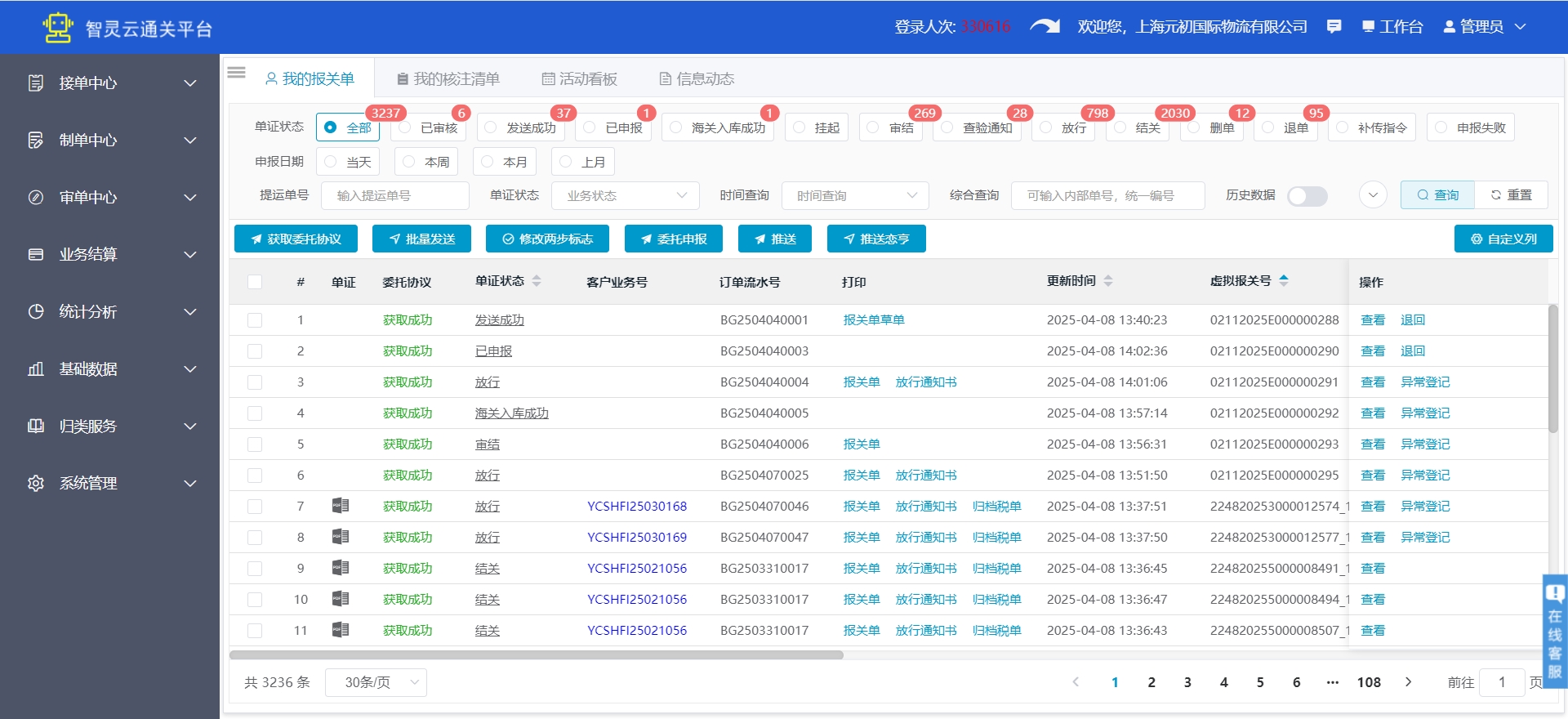
Task: Go to page 2
Action: pos(1151,682)
